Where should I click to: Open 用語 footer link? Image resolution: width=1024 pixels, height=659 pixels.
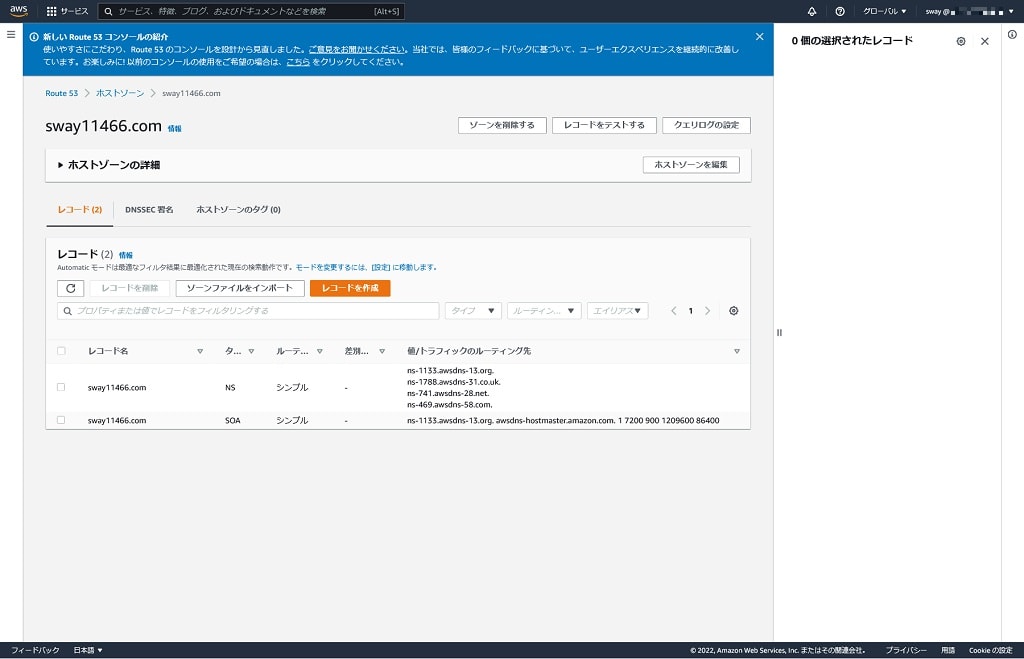tap(948, 650)
